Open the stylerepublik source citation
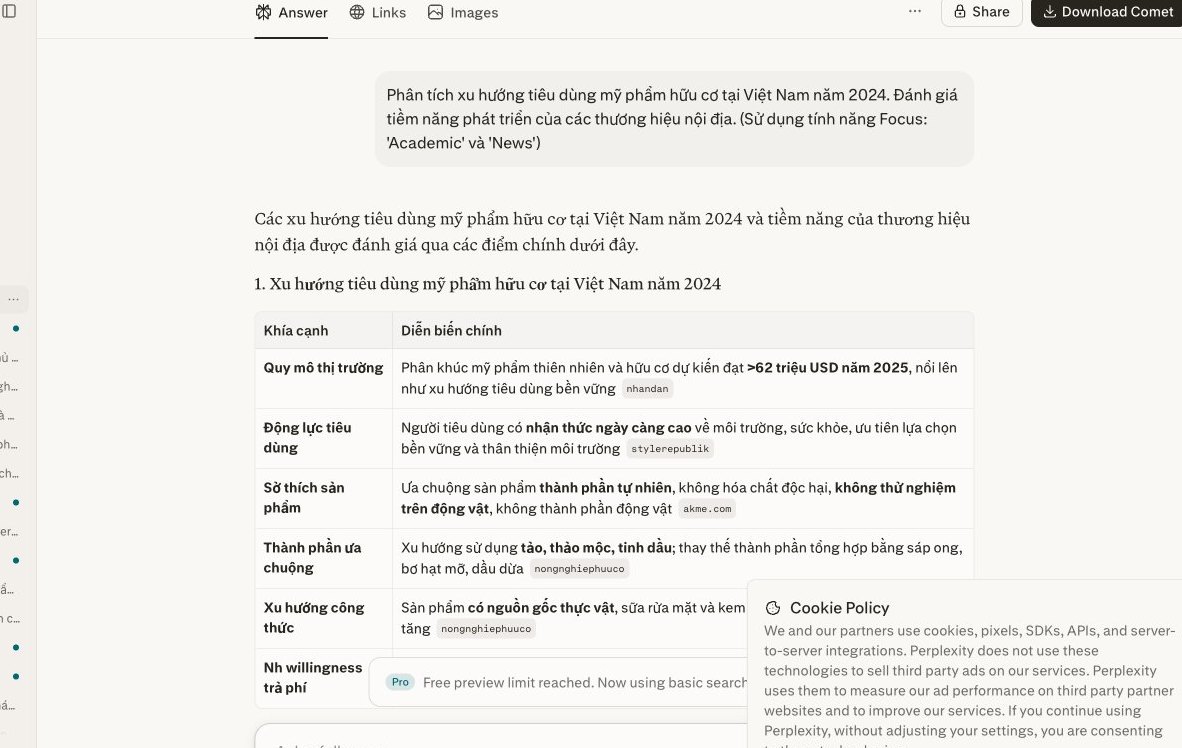 670,449
